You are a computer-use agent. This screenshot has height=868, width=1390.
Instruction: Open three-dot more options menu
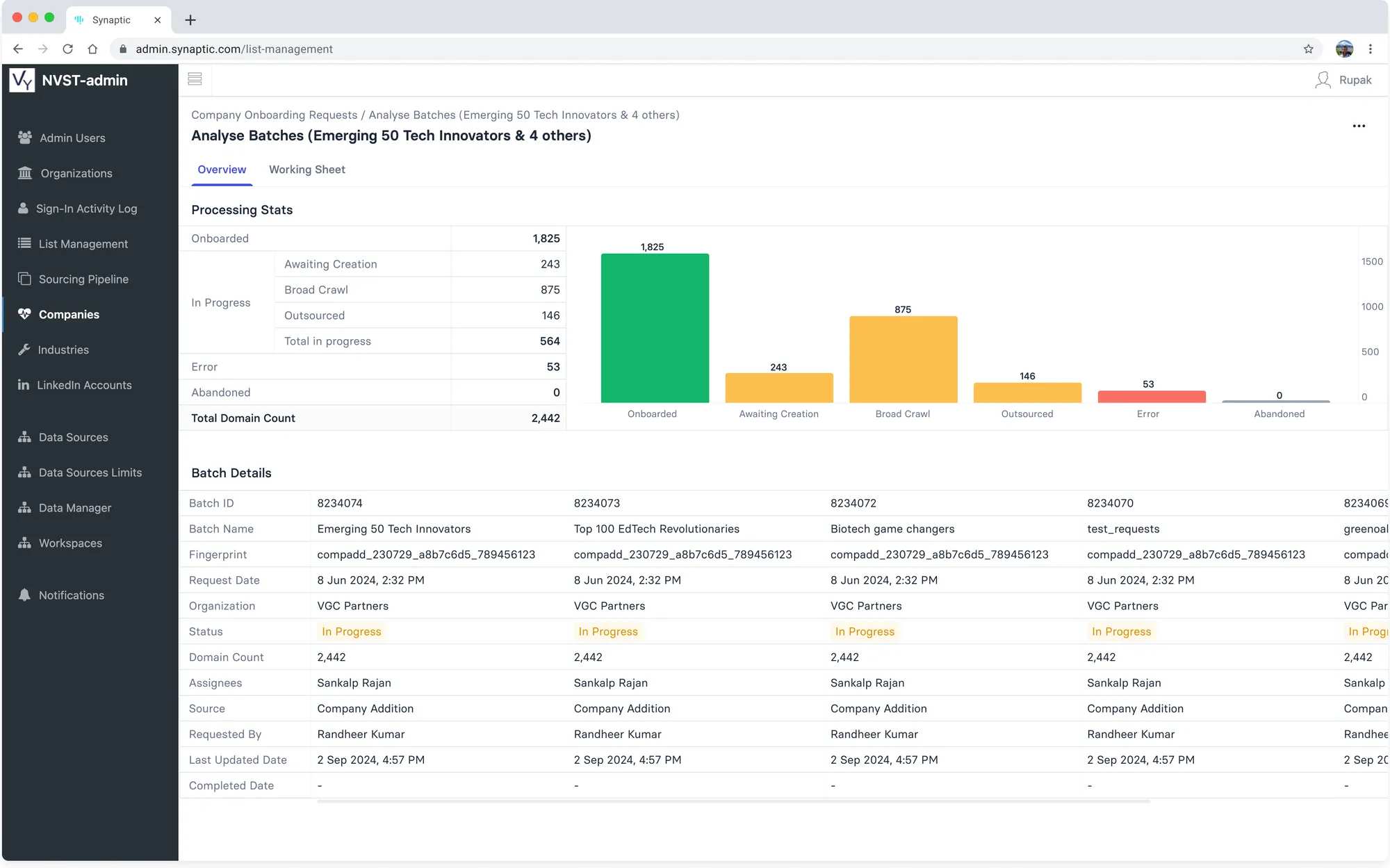[x=1359, y=126]
